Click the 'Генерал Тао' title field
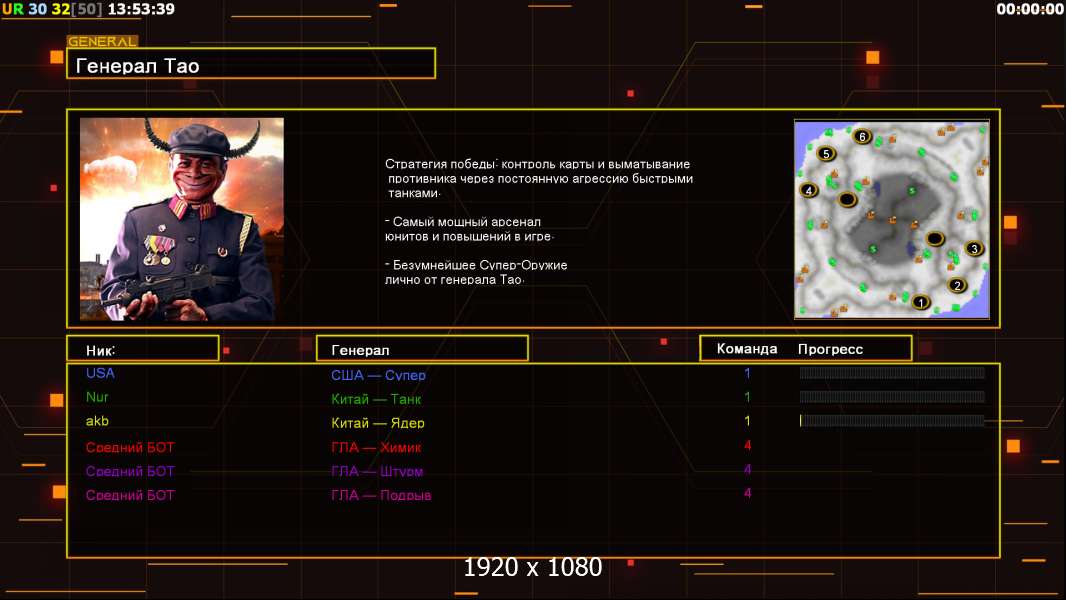This screenshot has height=600, width=1066. click(x=251, y=63)
